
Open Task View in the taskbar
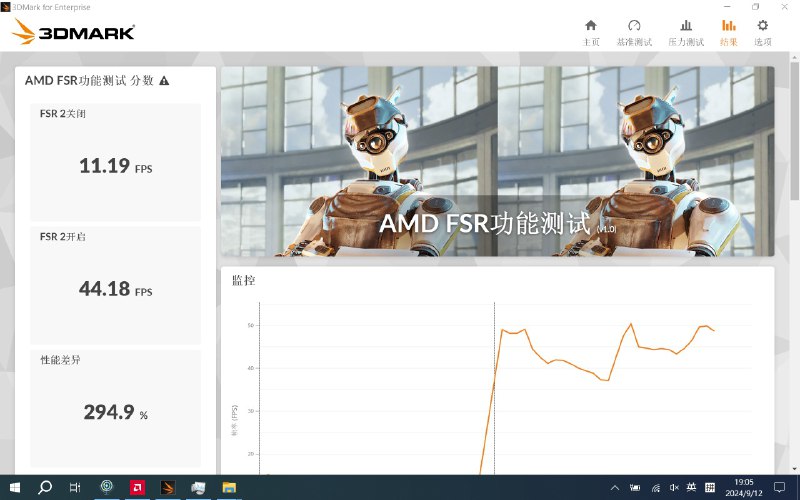coord(75,487)
